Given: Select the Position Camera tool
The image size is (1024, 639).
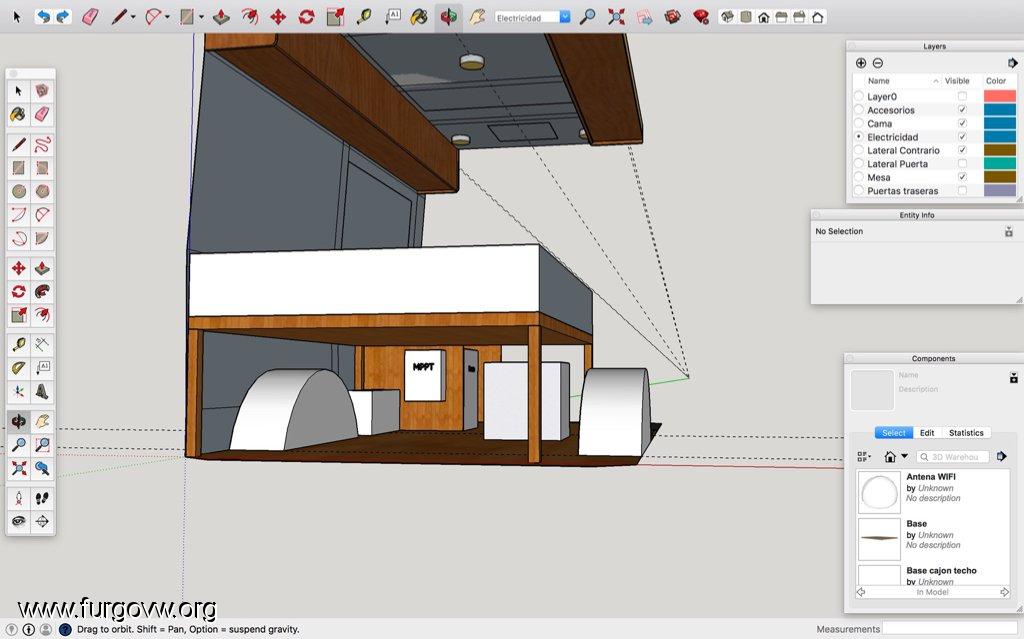Looking at the screenshot, I should (18, 498).
